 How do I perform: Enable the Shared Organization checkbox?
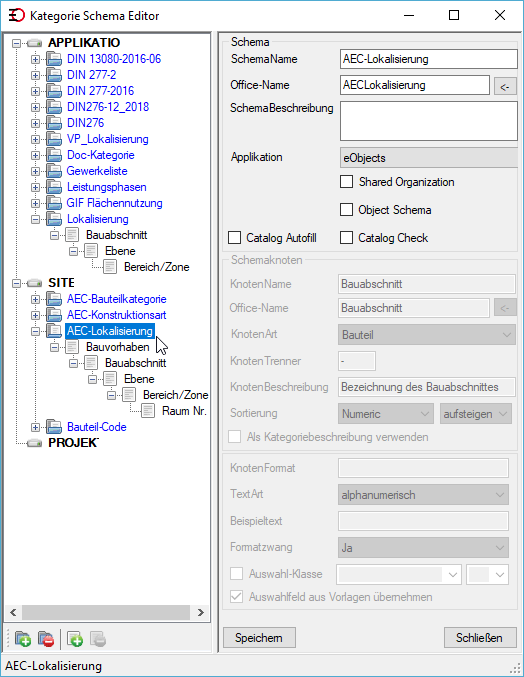coord(347,182)
